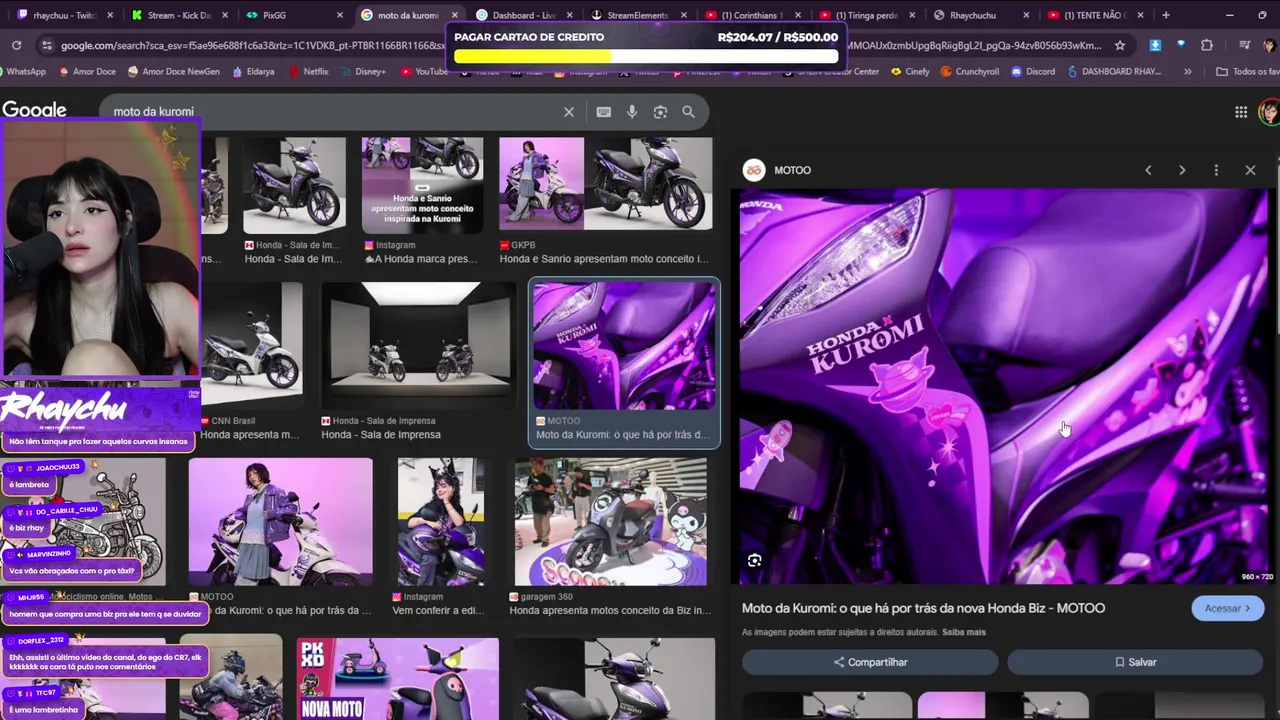1280x720 pixels.
Task: Open the Extensions puzzle menu
Action: 1207,45
